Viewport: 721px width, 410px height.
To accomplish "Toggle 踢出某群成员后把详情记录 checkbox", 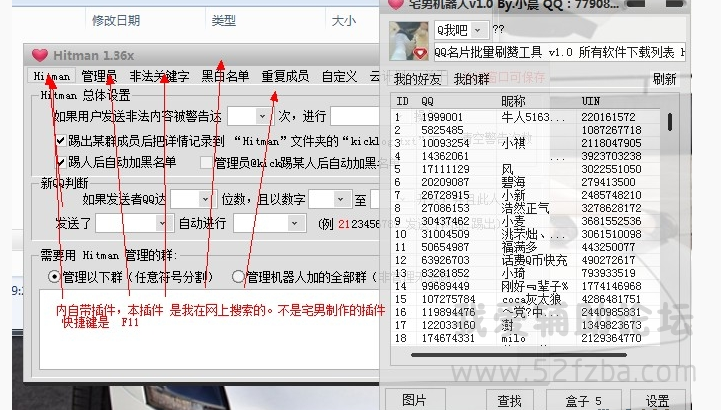I will pyautogui.click(x=61, y=141).
